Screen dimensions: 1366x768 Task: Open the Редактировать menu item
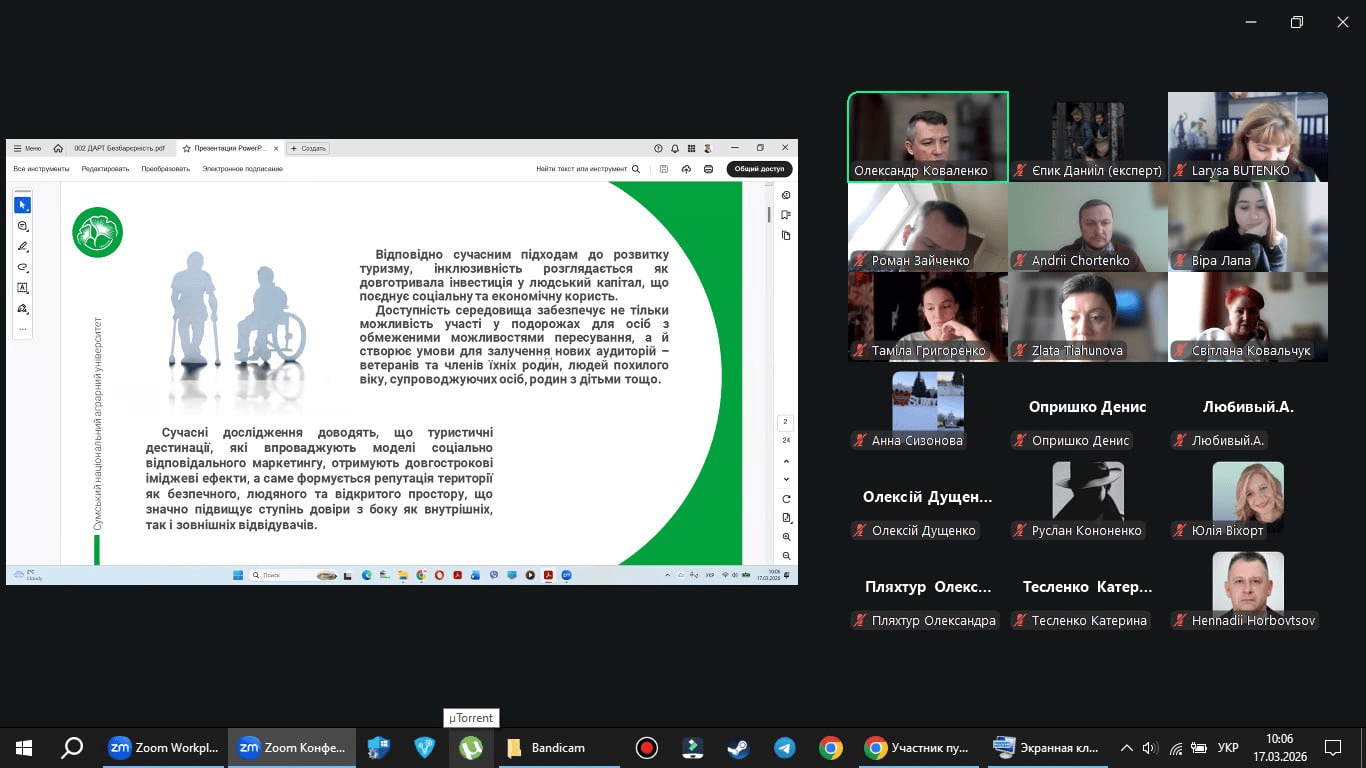[x=105, y=169]
